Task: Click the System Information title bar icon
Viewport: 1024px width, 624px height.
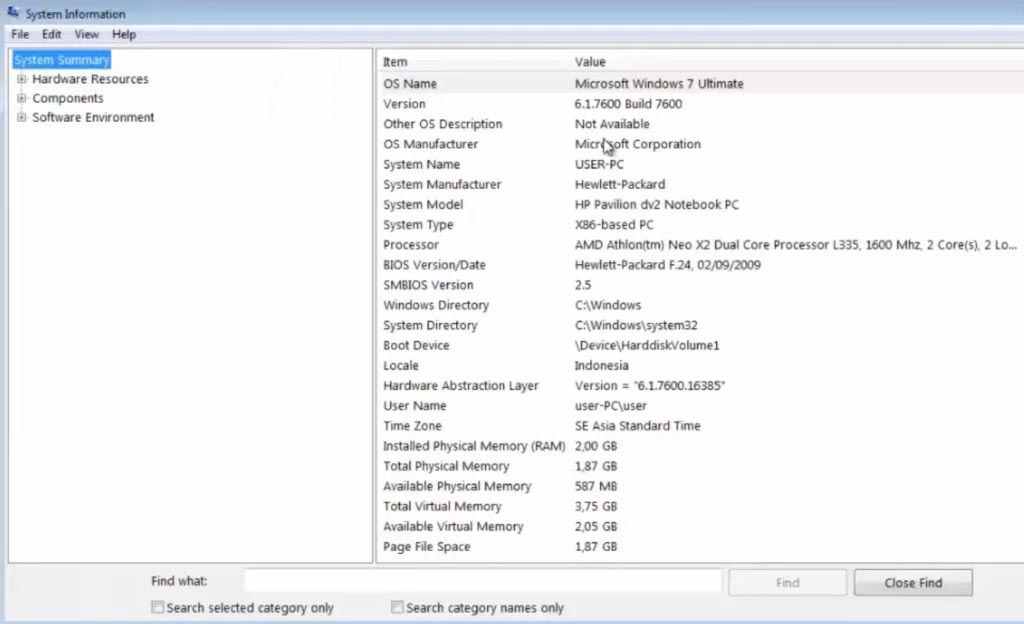Action: pyautogui.click(x=13, y=12)
